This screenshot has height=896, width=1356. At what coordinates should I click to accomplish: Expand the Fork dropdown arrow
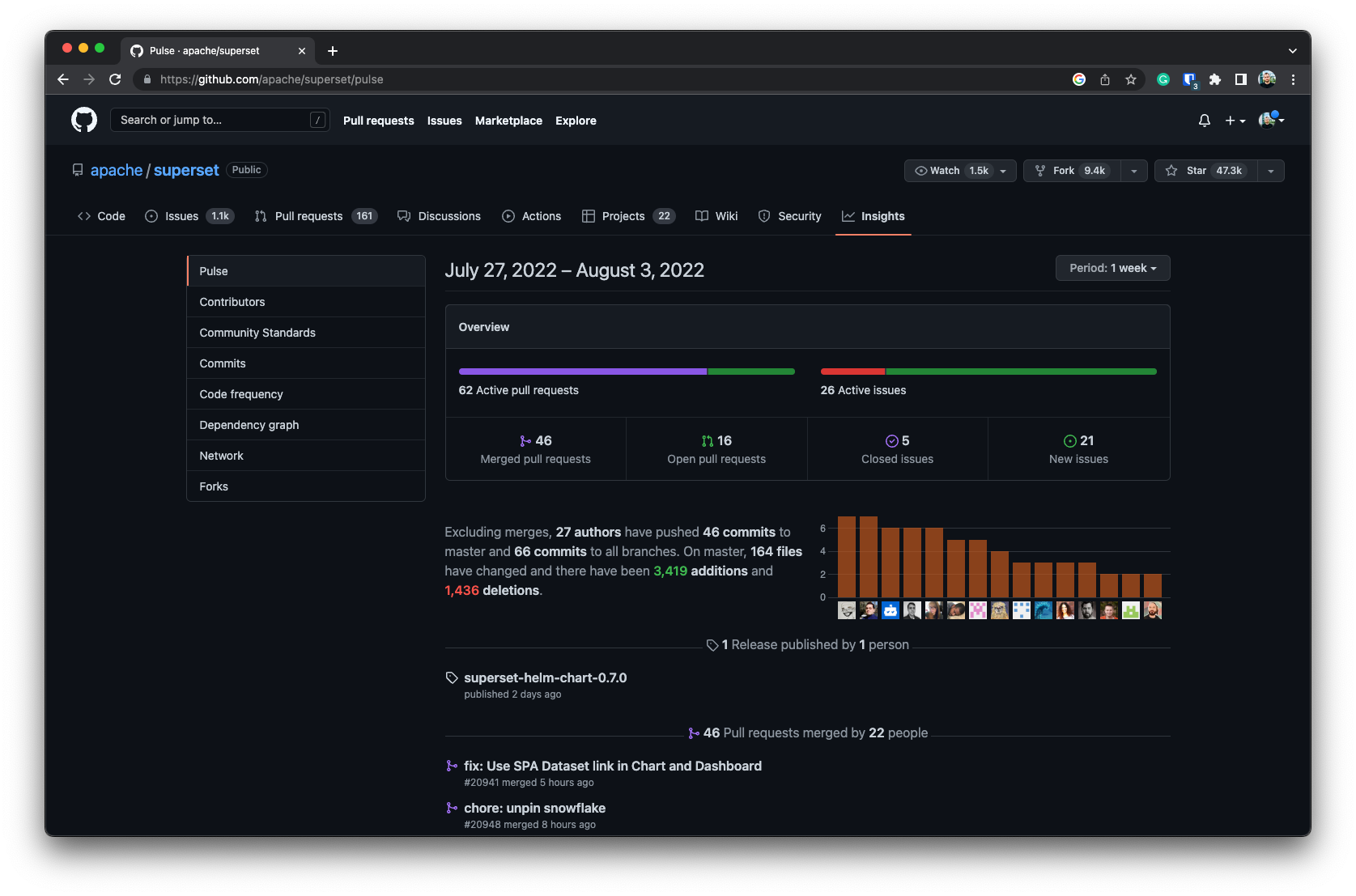[1134, 171]
